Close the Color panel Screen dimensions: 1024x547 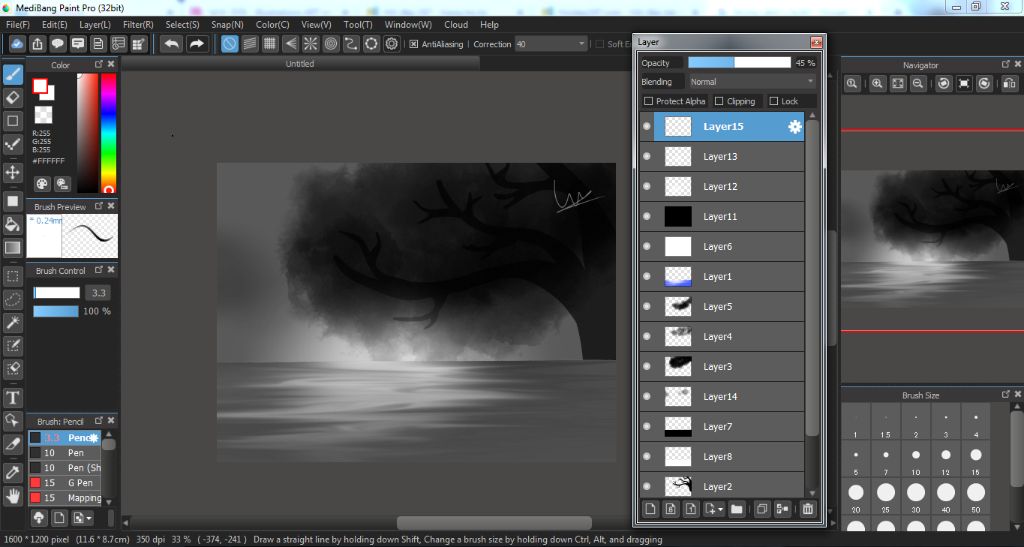point(111,64)
